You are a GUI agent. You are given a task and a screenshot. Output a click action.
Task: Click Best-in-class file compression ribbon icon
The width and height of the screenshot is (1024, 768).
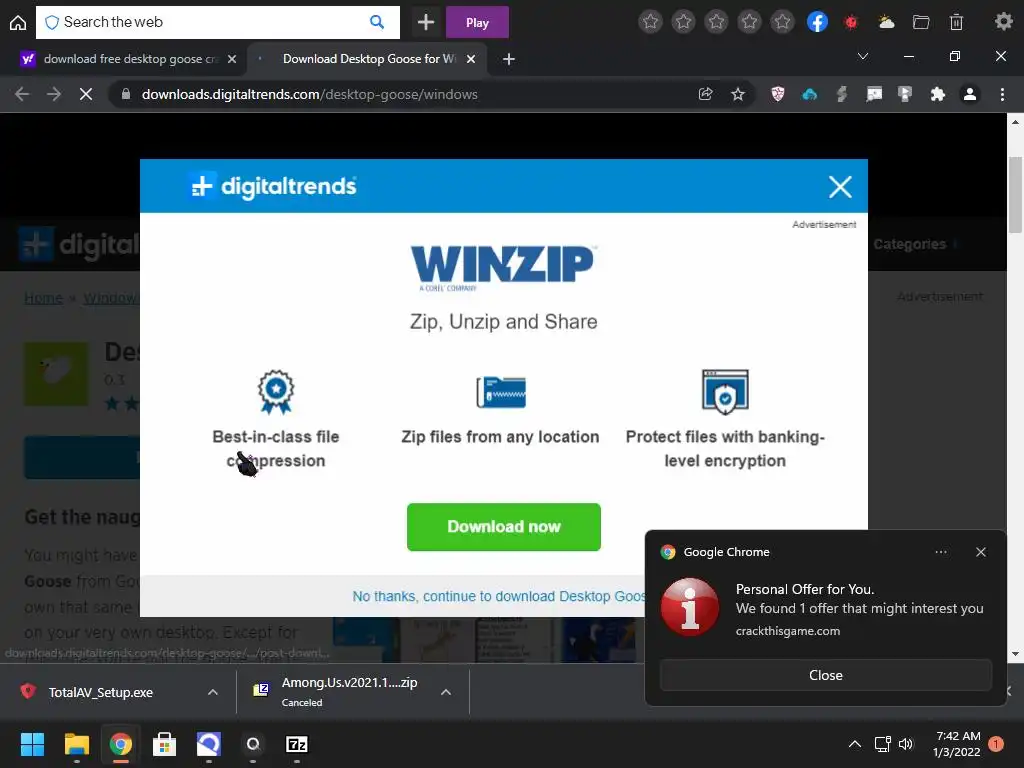(276, 391)
